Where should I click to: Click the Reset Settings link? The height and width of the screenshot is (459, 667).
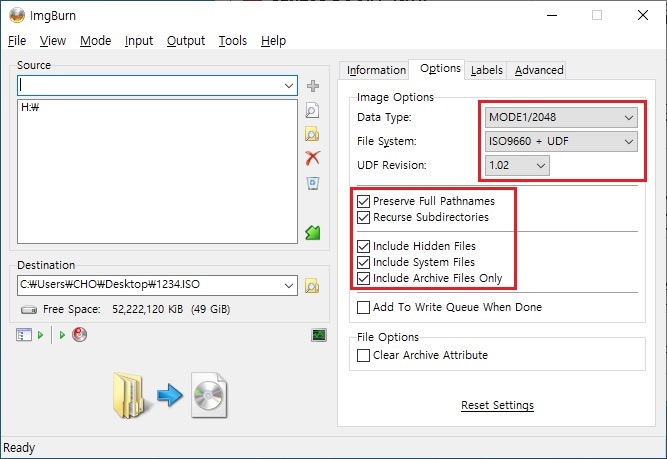497,405
